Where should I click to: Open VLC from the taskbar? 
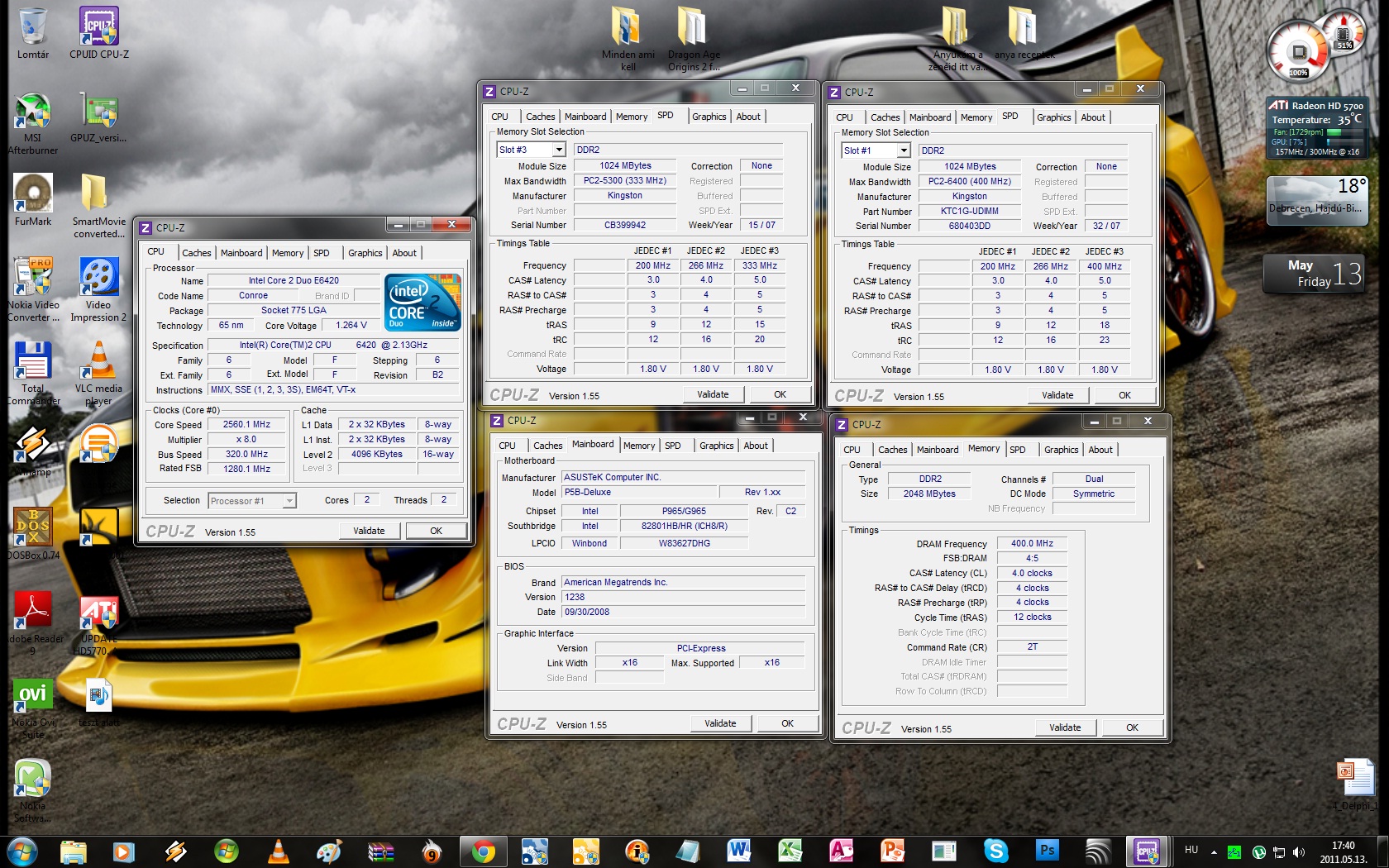tap(278, 851)
